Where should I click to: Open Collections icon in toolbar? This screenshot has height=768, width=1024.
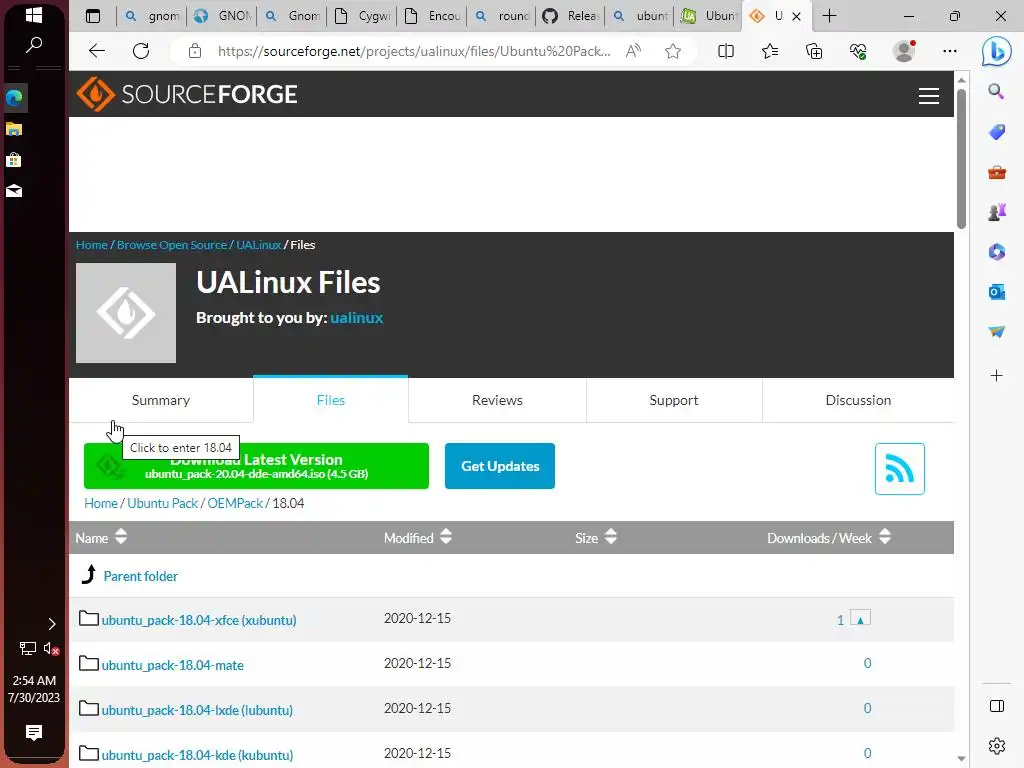pos(814,51)
